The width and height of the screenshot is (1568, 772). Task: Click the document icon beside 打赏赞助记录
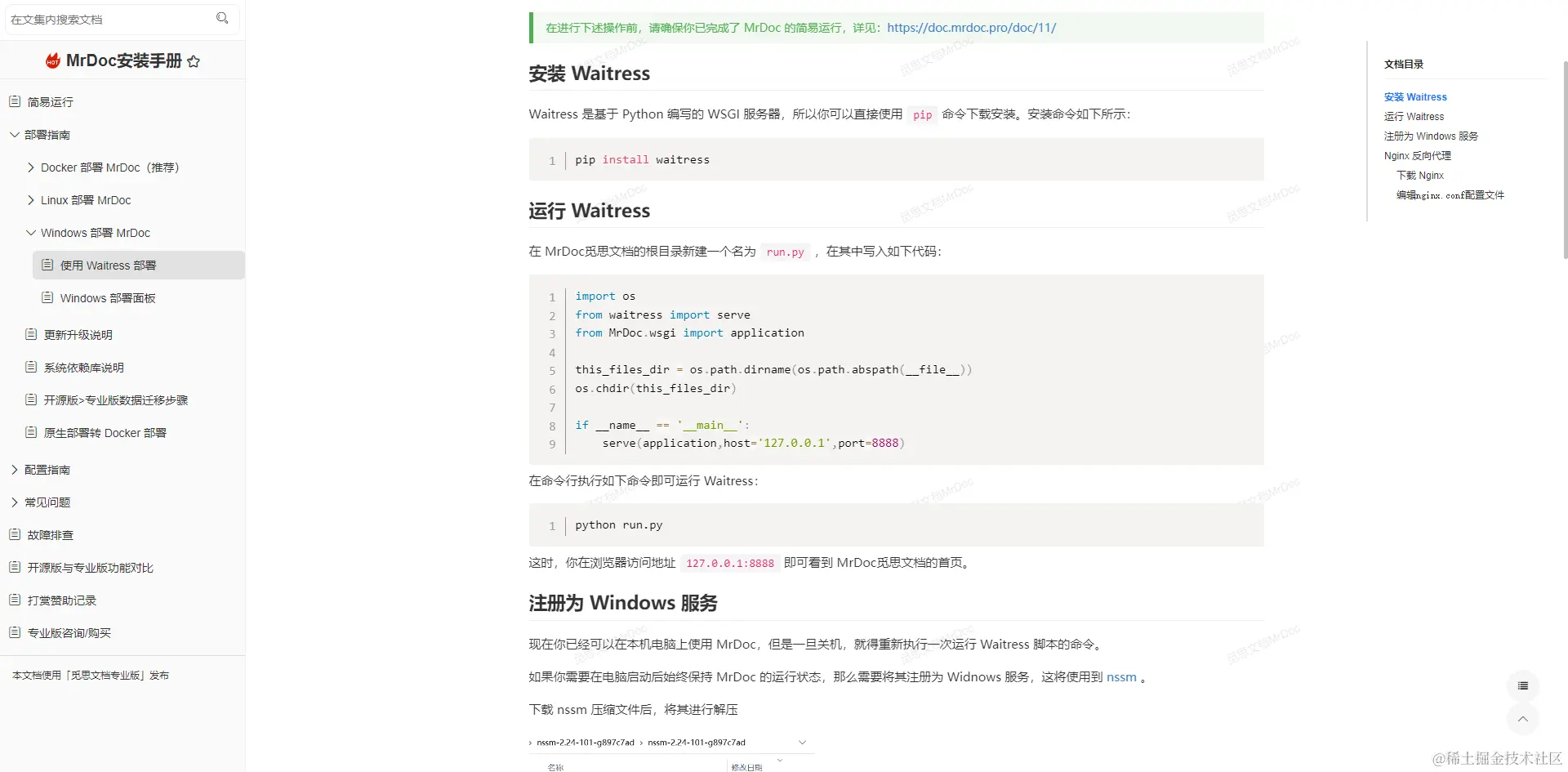[13, 600]
